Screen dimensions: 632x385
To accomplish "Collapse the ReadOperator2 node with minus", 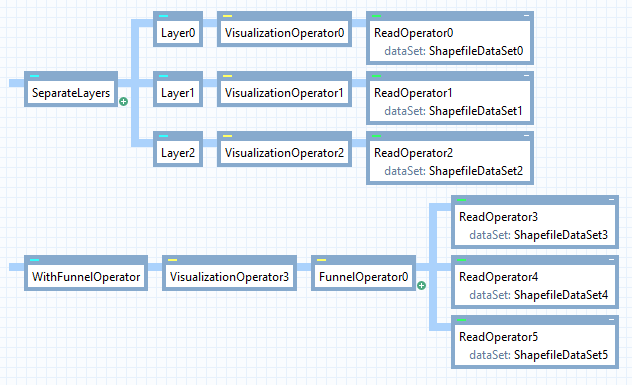I will pyautogui.click(x=526, y=135).
